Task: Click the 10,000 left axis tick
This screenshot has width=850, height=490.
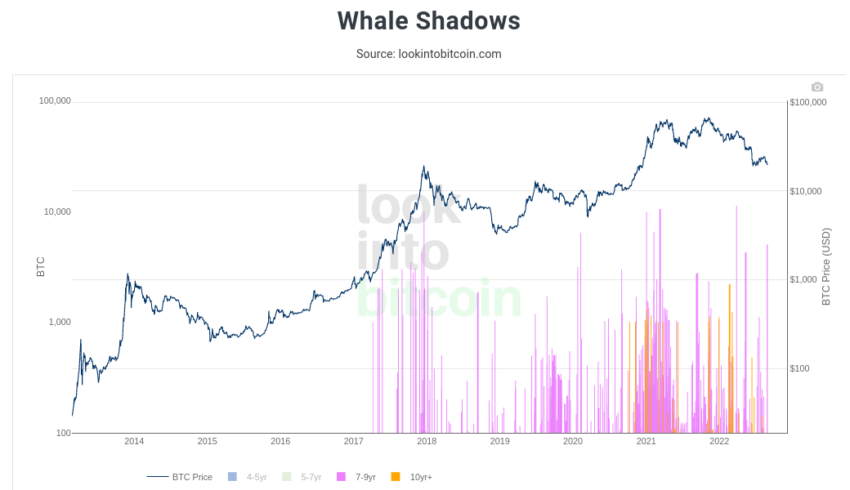Action: (x=57, y=211)
